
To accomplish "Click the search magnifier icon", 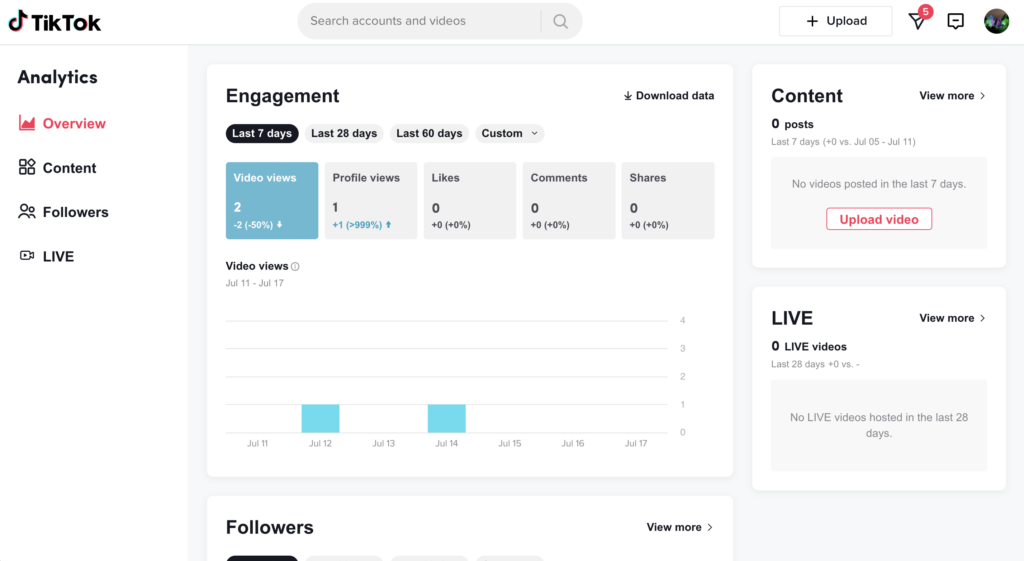I will point(561,21).
